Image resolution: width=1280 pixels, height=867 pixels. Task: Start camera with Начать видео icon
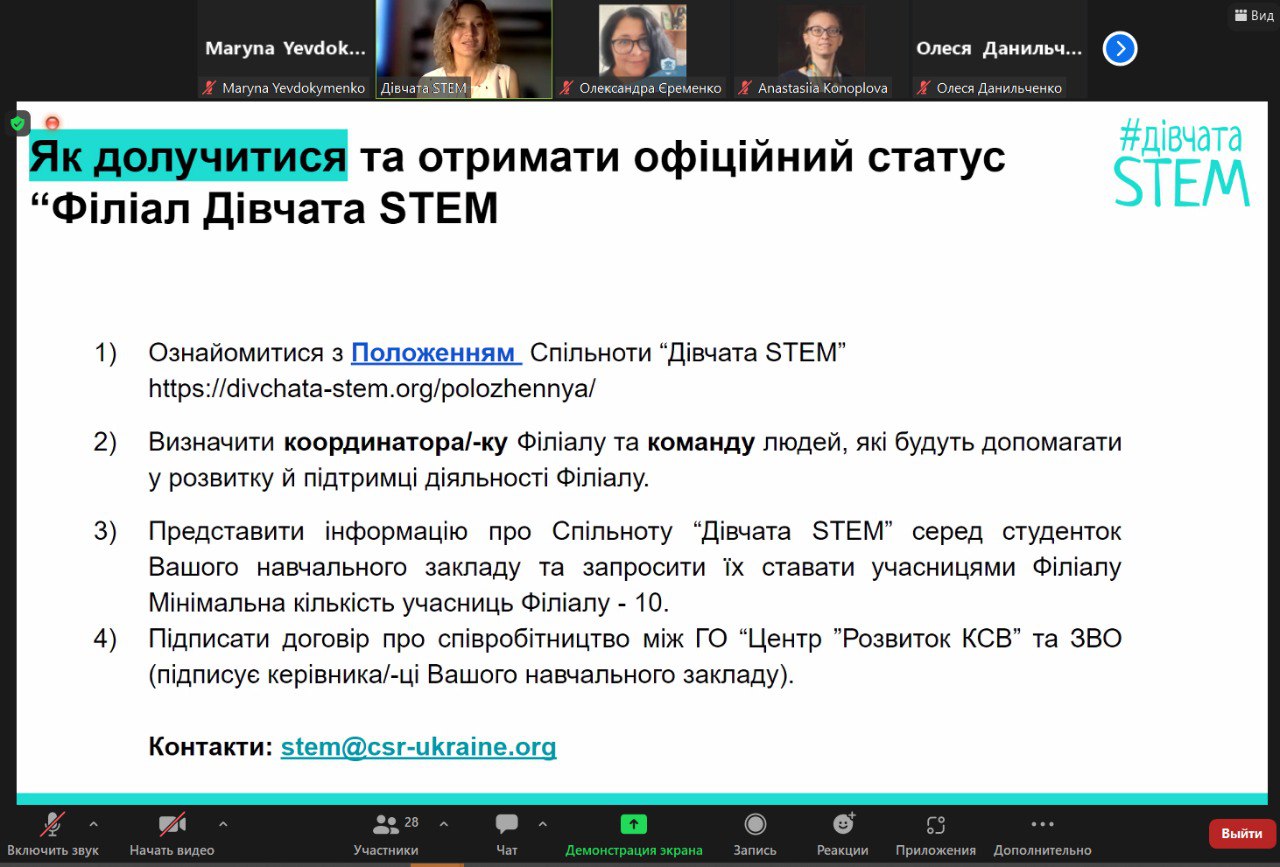[x=172, y=825]
